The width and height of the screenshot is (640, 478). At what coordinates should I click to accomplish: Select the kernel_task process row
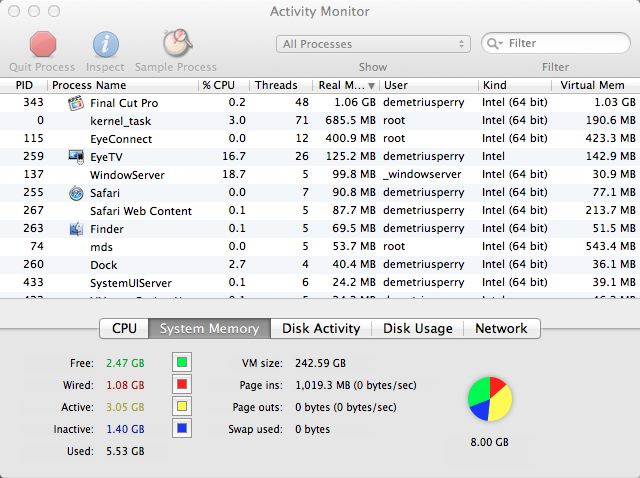coord(320,121)
